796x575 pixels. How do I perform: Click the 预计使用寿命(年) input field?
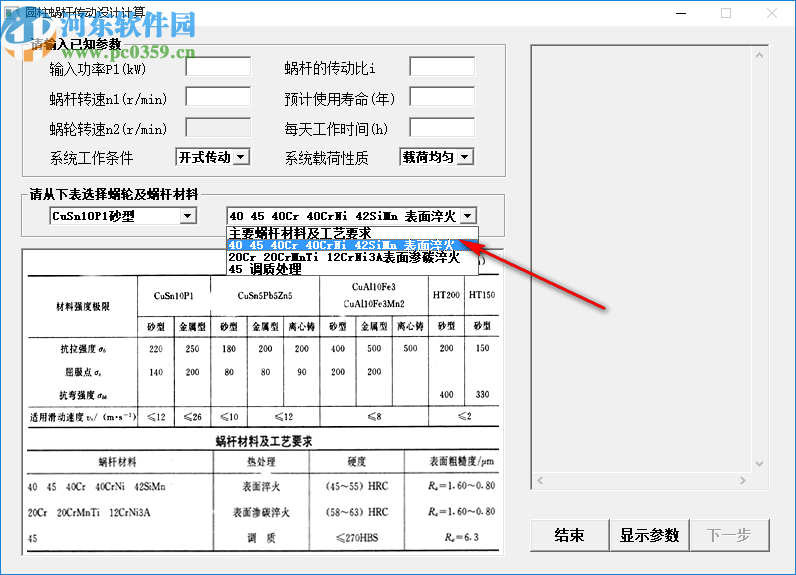442,97
